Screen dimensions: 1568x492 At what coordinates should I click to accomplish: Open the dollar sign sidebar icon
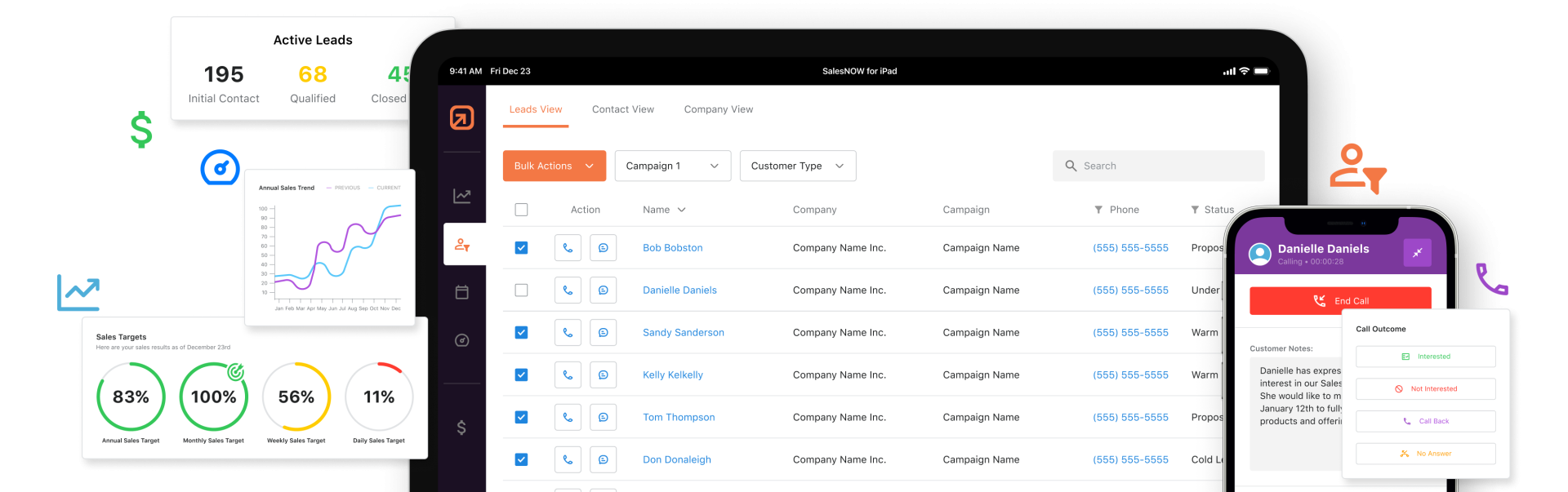coord(461,428)
